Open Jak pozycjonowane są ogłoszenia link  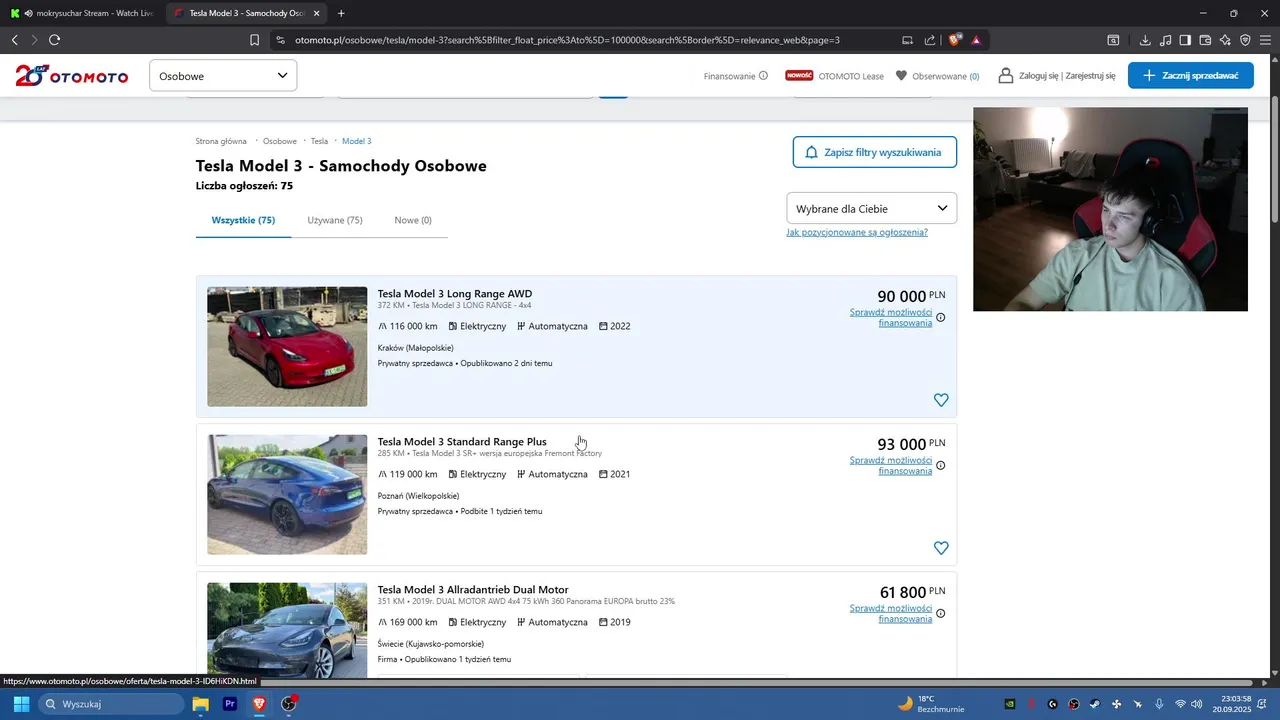(x=857, y=232)
